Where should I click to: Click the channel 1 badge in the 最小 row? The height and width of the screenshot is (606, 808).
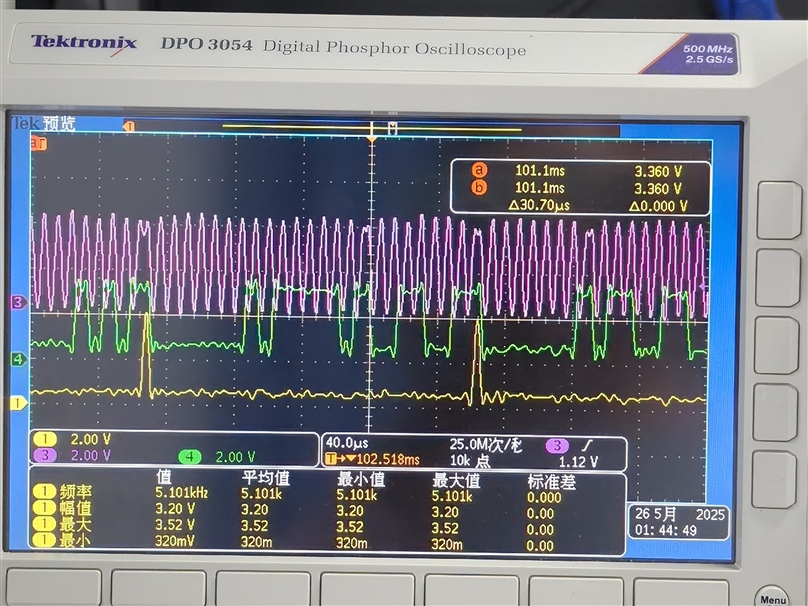point(44,540)
